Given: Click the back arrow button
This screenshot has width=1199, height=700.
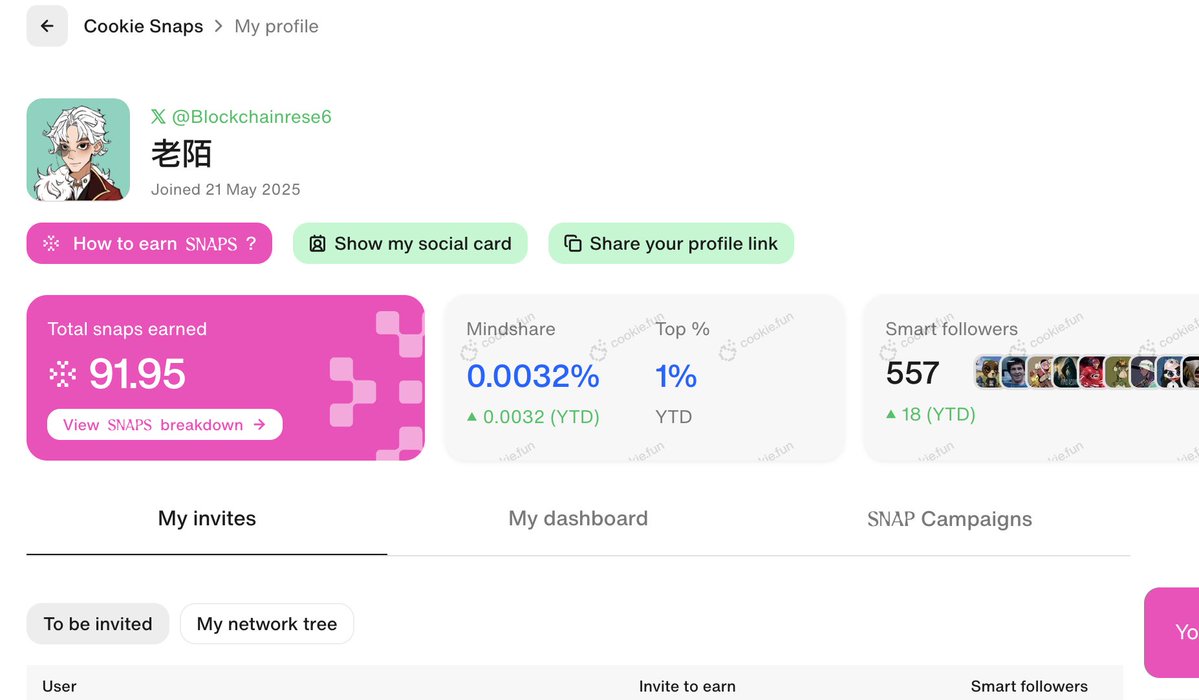Looking at the screenshot, I should coord(47,26).
